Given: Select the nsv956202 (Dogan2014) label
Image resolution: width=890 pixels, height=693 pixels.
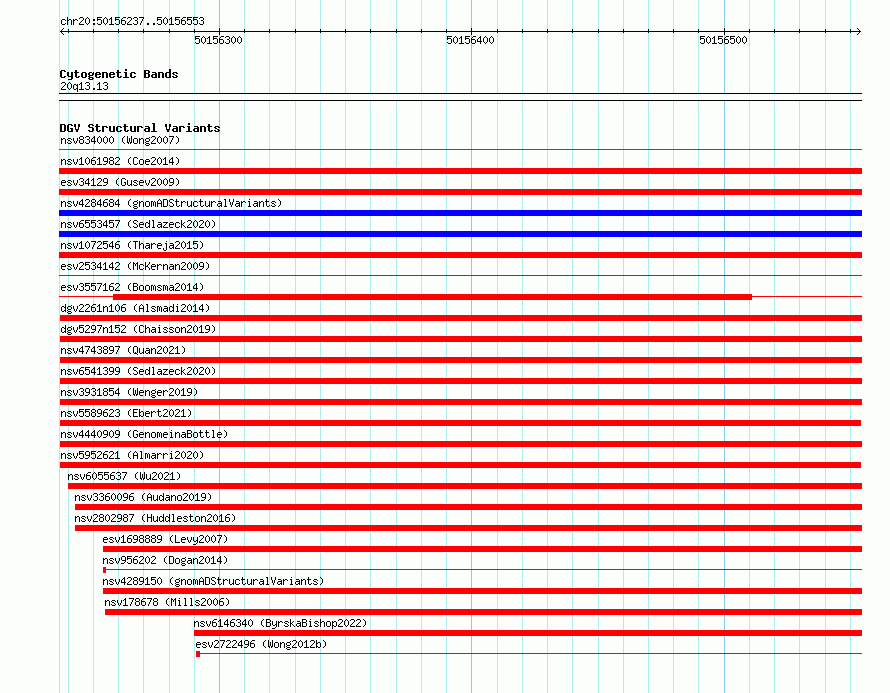Looking at the screenshot, I should [165, 560].
